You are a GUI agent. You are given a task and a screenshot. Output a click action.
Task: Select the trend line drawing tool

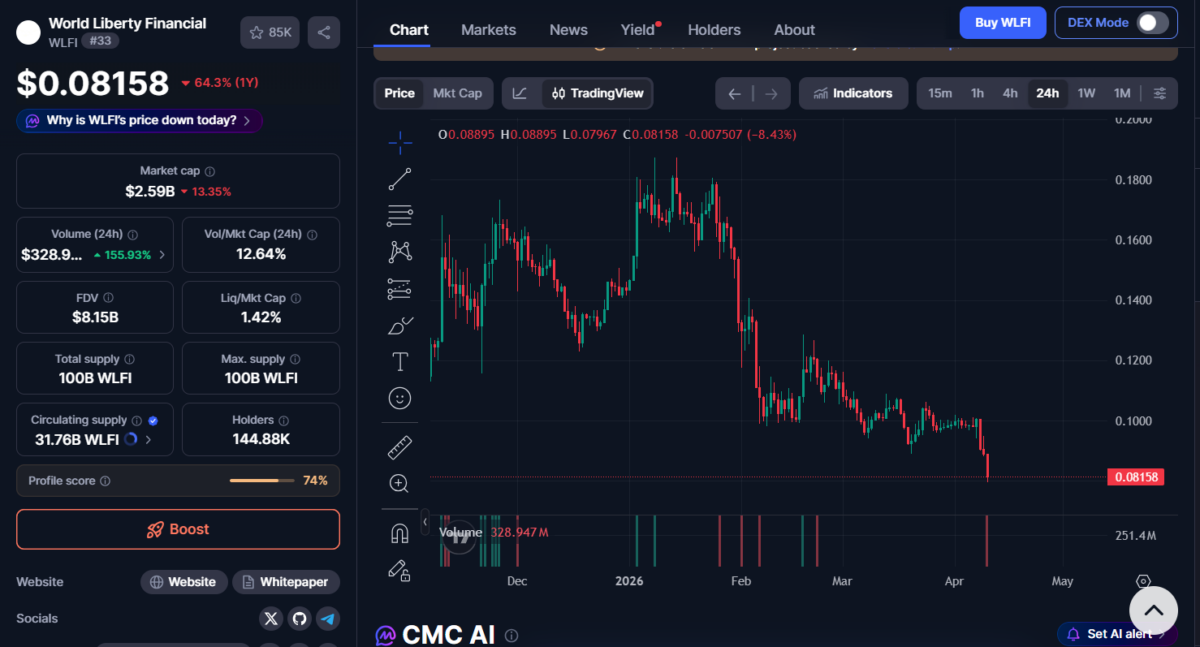click(400, 179)
